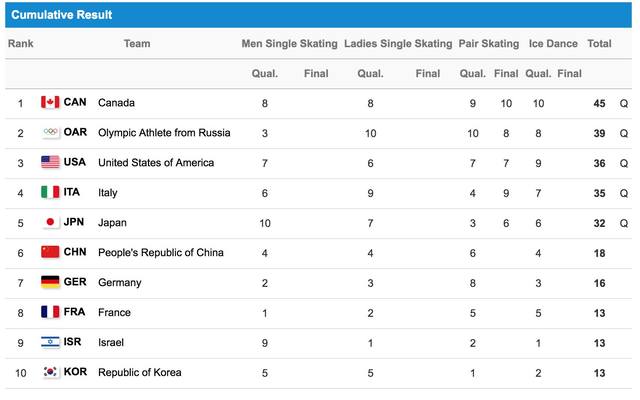Click the Men Single Skating column header

click(289, 43)
